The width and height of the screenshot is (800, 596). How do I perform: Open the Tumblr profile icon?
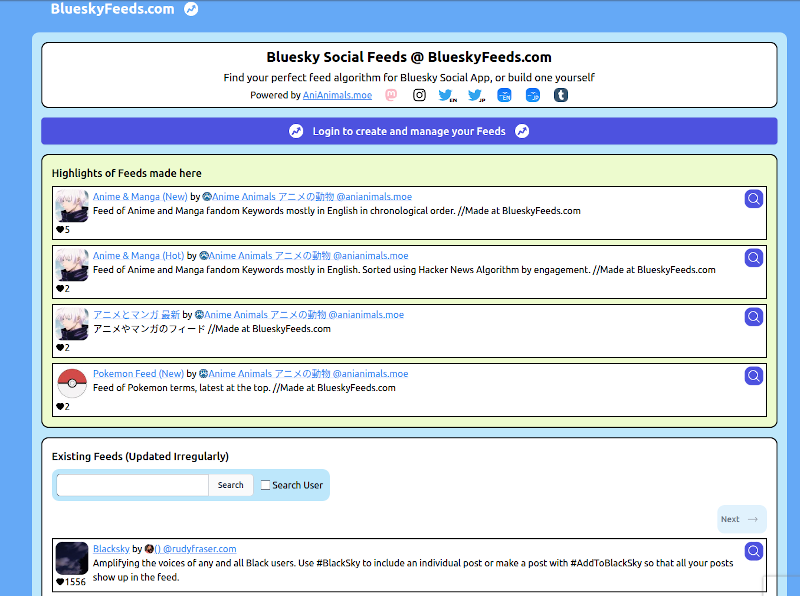click(561, 95)
